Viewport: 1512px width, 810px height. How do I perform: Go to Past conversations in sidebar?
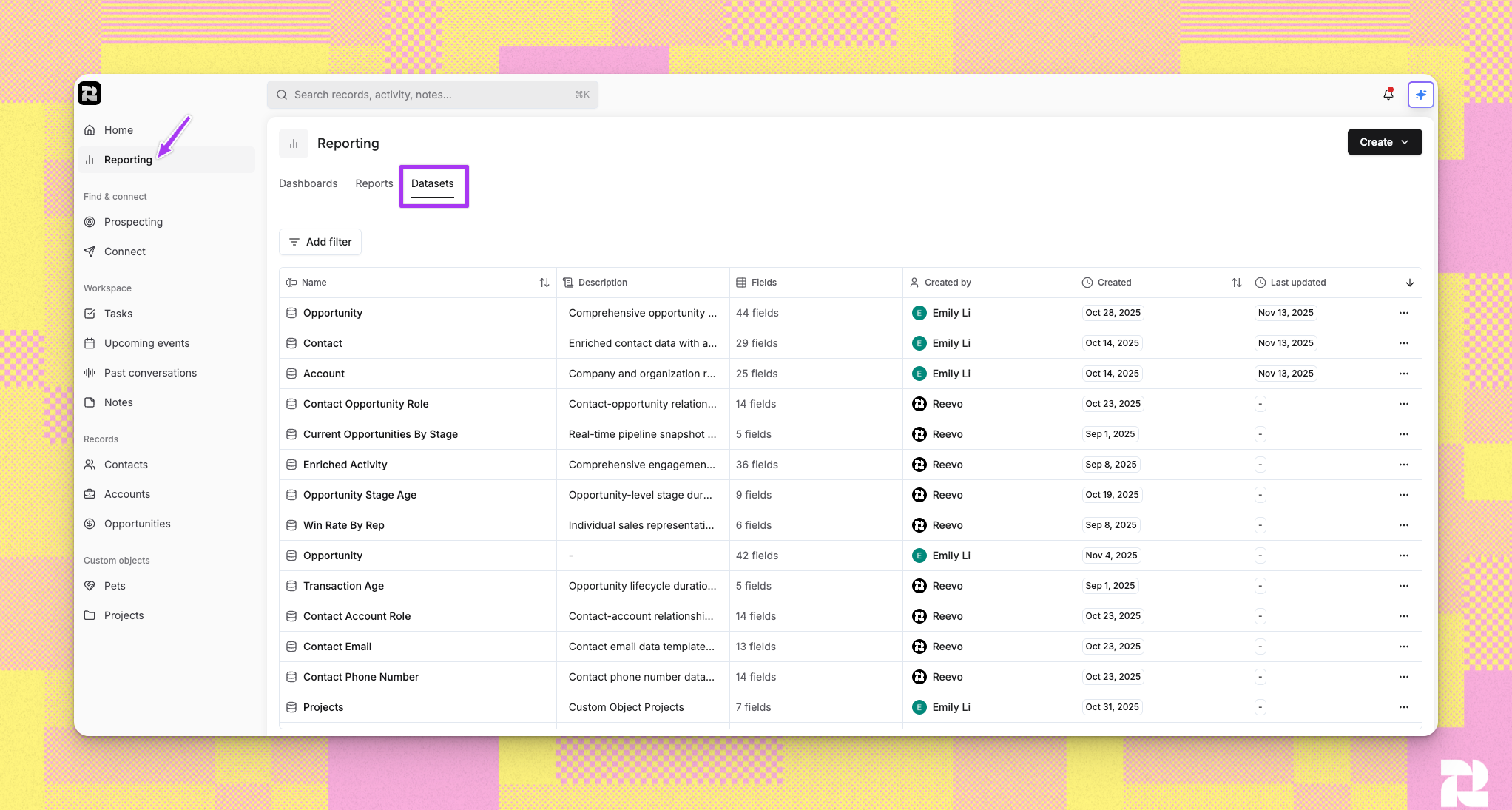[150, 373]
